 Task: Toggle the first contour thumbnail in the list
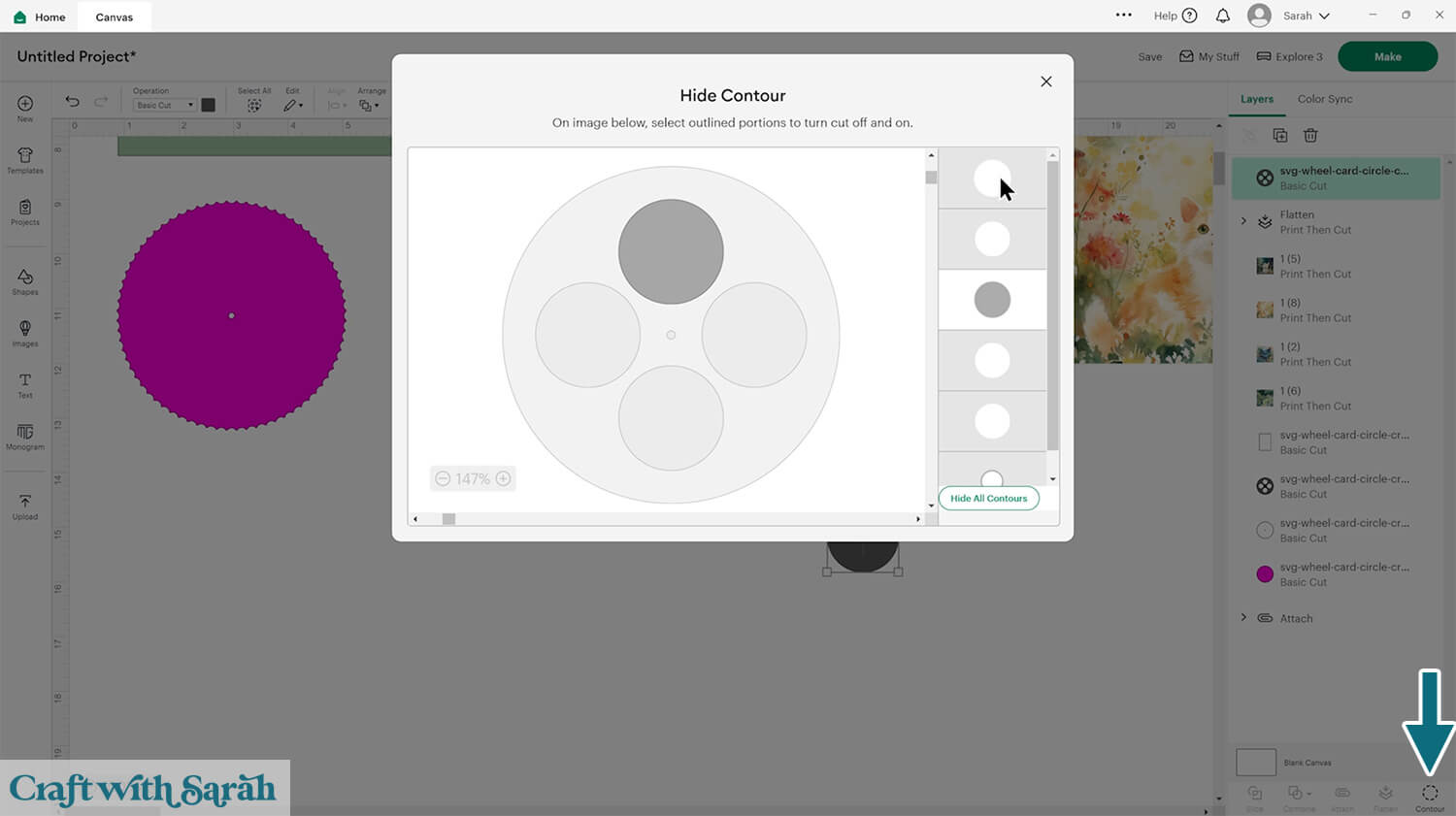(992, 179)
